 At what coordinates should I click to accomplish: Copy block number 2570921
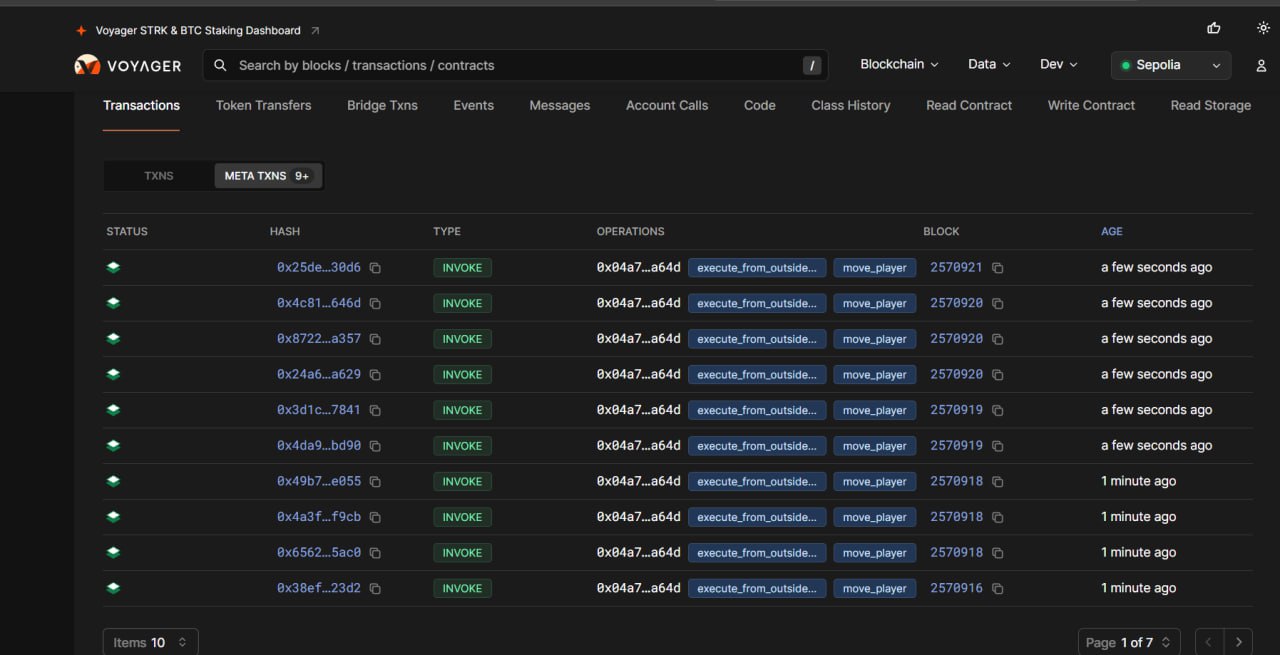pyautogui.click(x=997, y=268)
